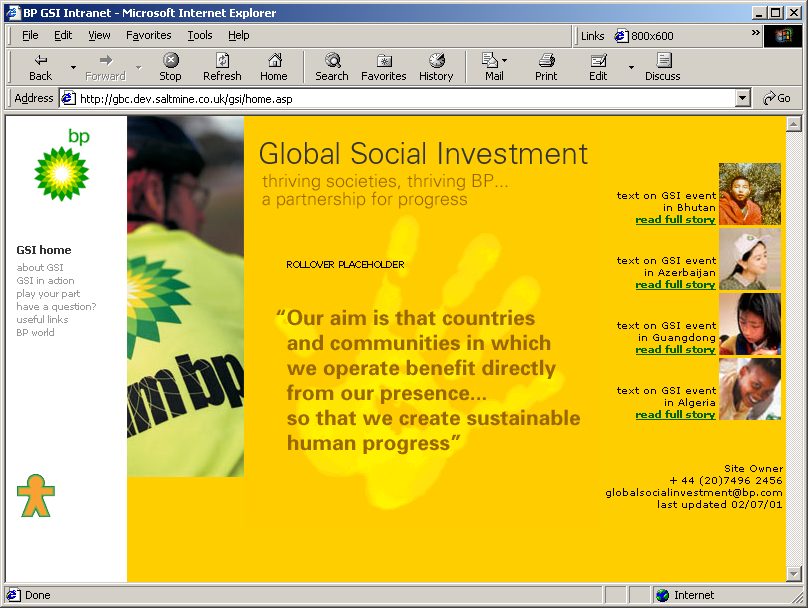Open the Back button history dropdown arrow
The width and height of the screenshot is (808, 608).
73,68
